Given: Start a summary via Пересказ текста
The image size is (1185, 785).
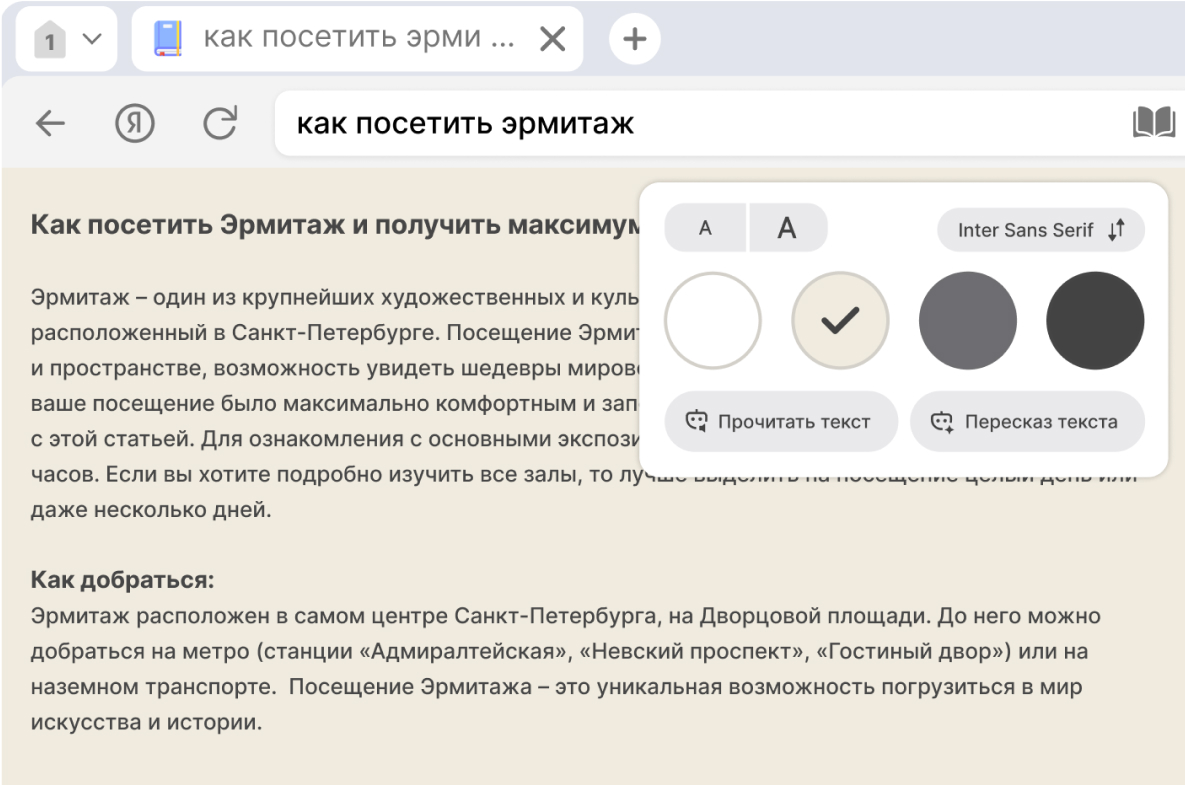Looking at the screenshot, I should click(1027, 421).
